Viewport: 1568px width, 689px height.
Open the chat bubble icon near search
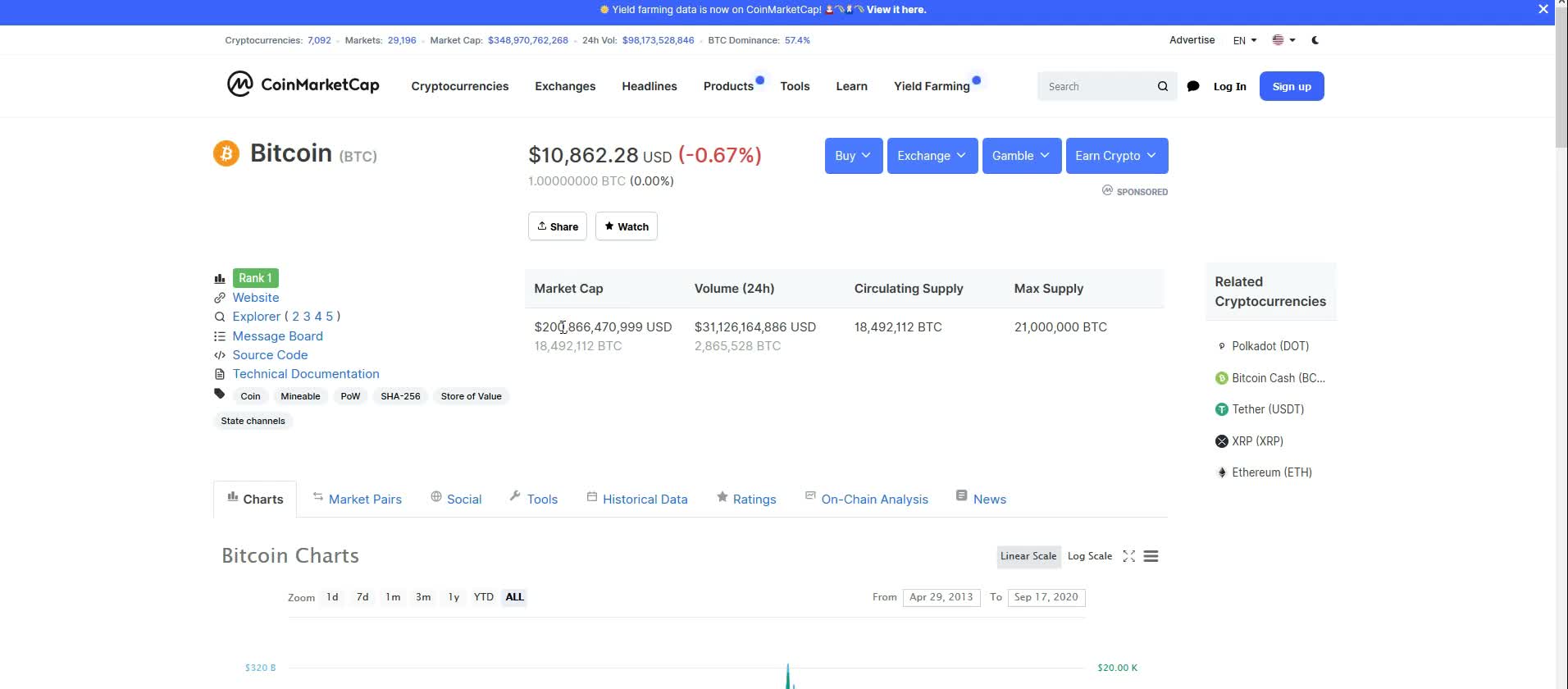[x=1193, y=86]
